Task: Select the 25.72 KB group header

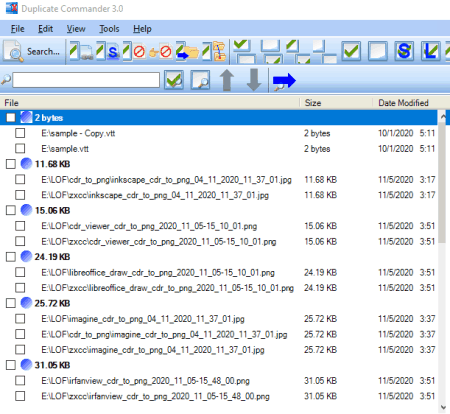Action: (x=218, y=303)
